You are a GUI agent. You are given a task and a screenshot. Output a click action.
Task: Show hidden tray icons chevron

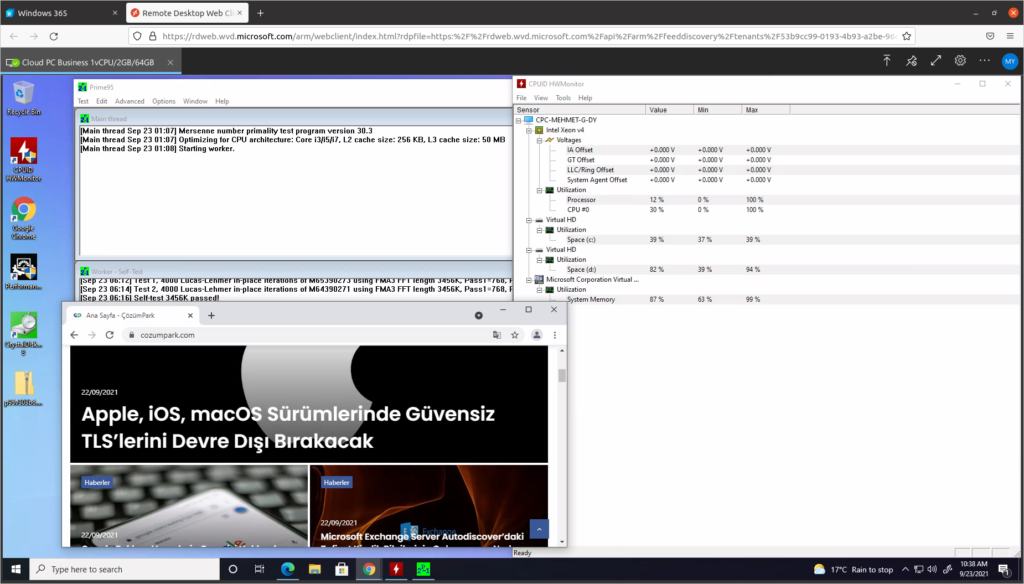coord(905,570)
